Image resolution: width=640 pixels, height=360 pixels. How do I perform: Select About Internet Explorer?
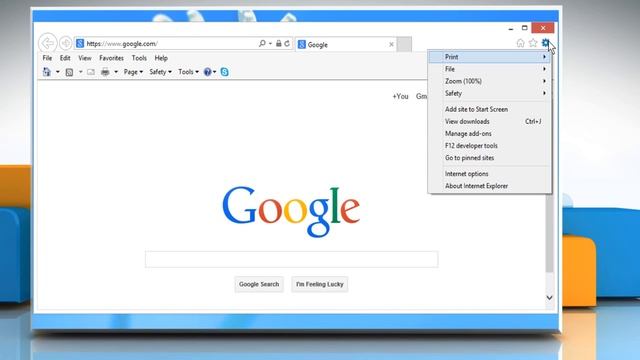[x=490, y=186]
